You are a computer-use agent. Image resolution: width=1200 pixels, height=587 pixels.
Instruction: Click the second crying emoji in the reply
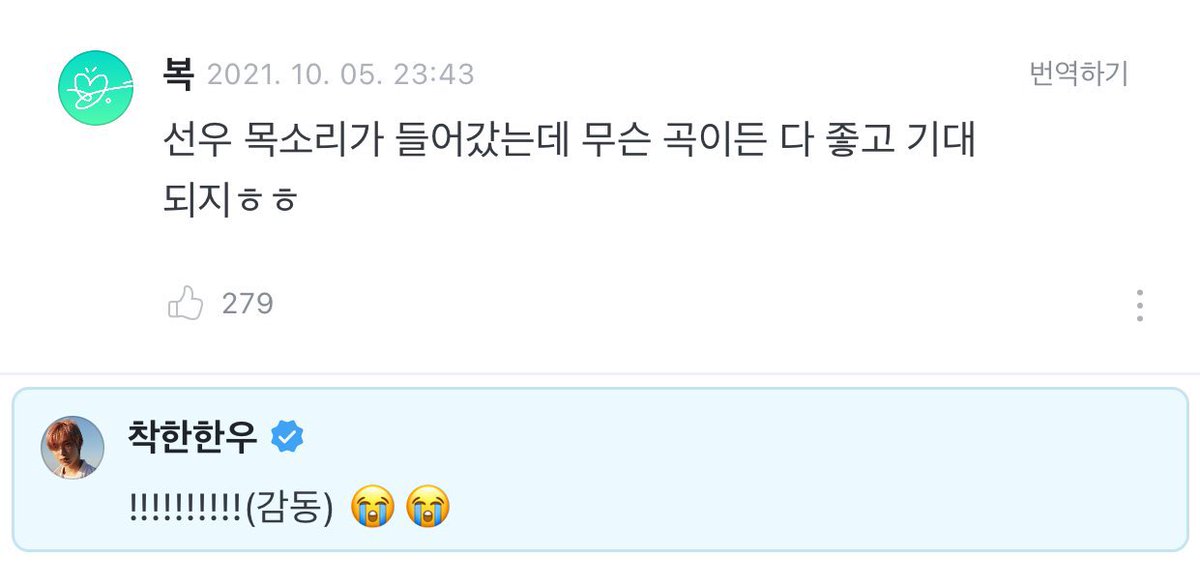click(429, 508)
